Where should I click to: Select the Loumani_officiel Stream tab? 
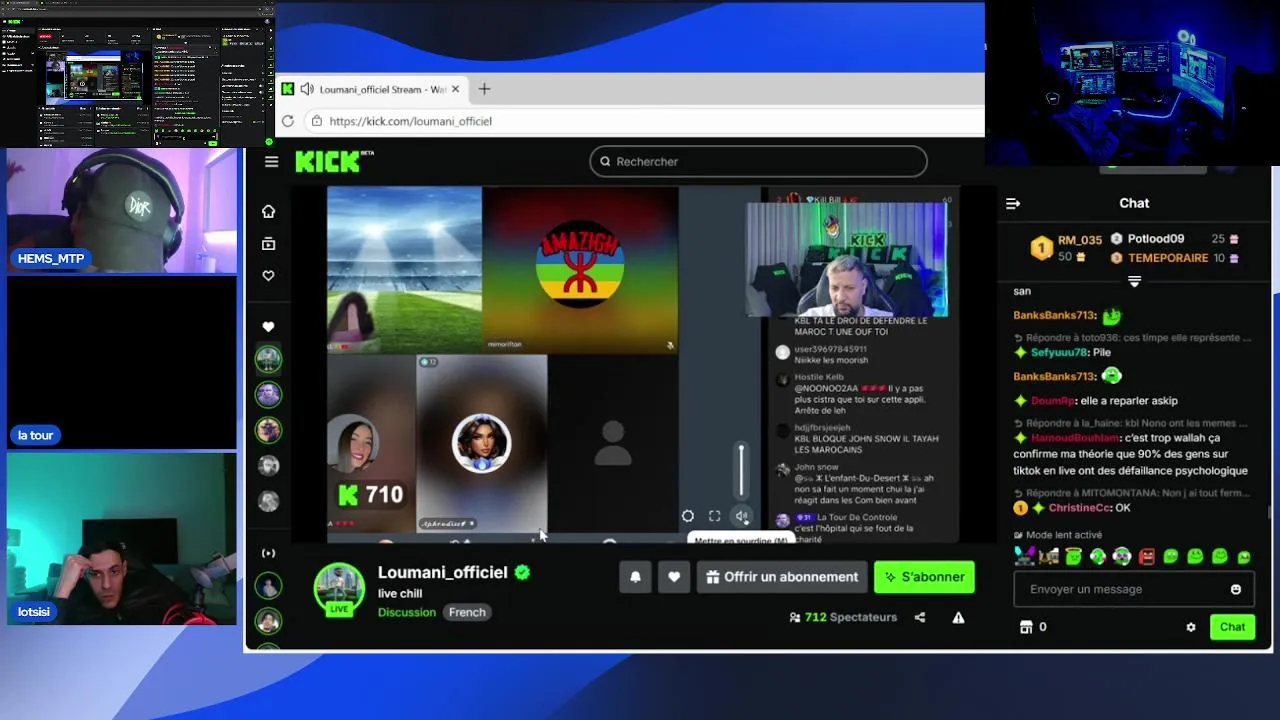(371, 89)
